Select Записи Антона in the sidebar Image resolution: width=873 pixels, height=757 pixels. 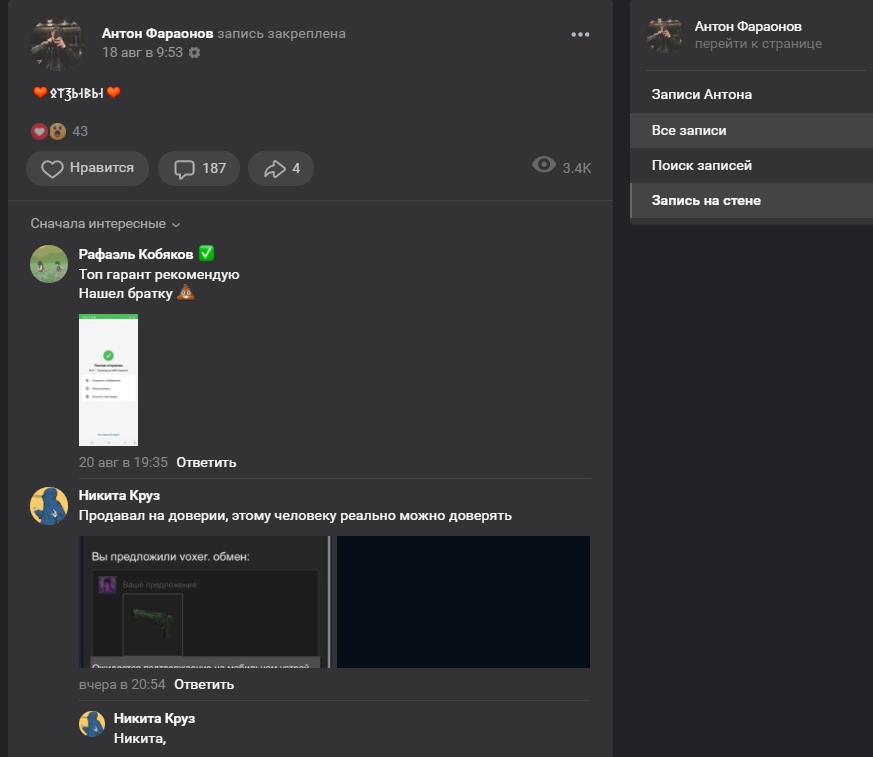point(701,95)
